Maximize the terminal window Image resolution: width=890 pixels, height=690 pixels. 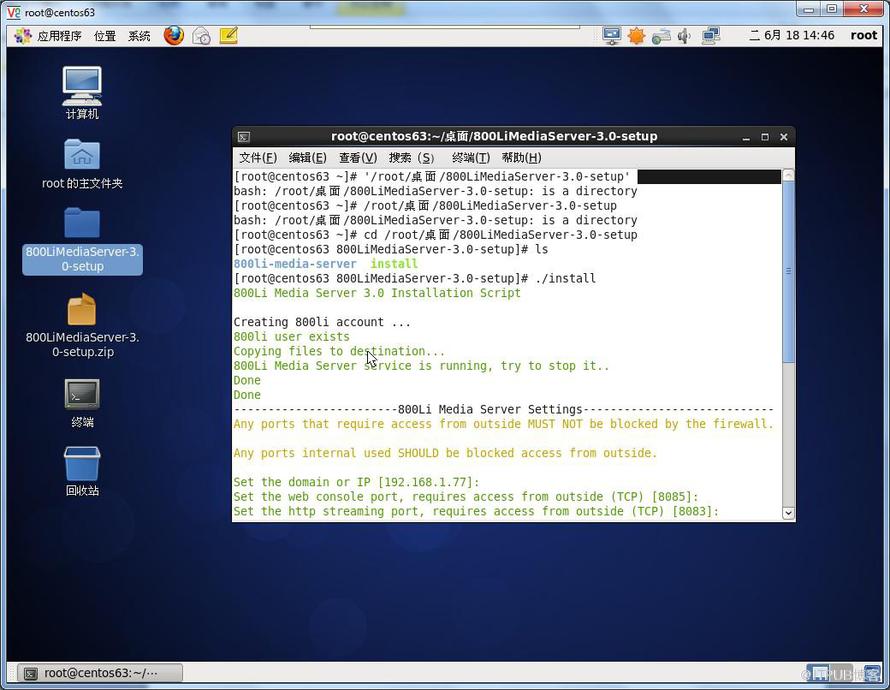coord(765,137)
